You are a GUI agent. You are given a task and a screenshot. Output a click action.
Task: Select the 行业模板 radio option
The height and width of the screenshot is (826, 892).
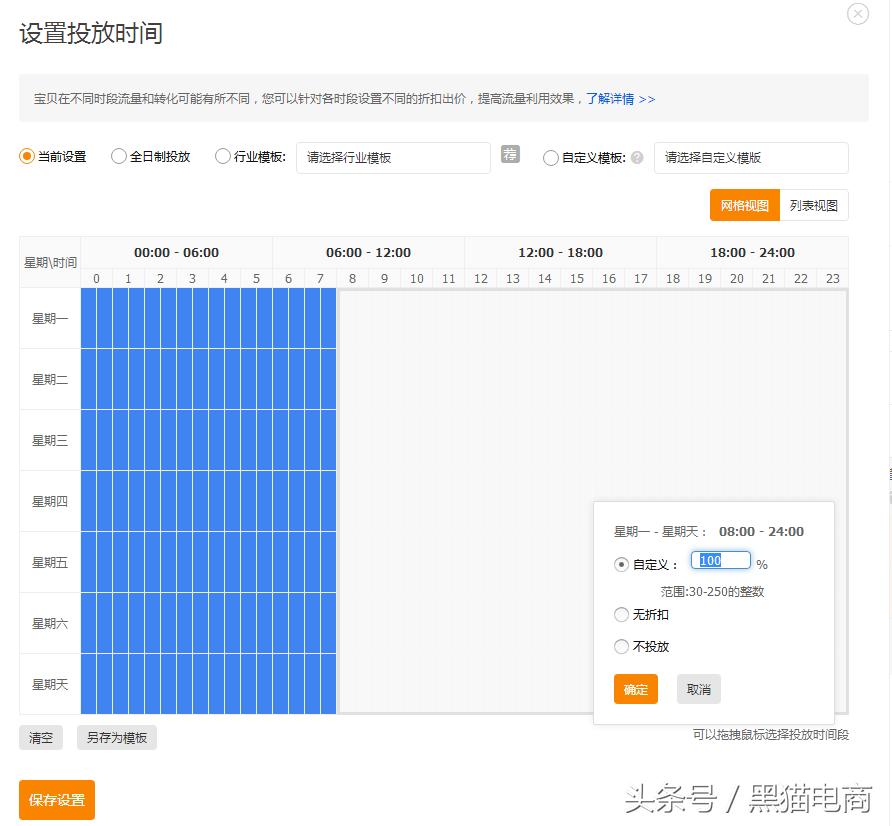(221, 156)
